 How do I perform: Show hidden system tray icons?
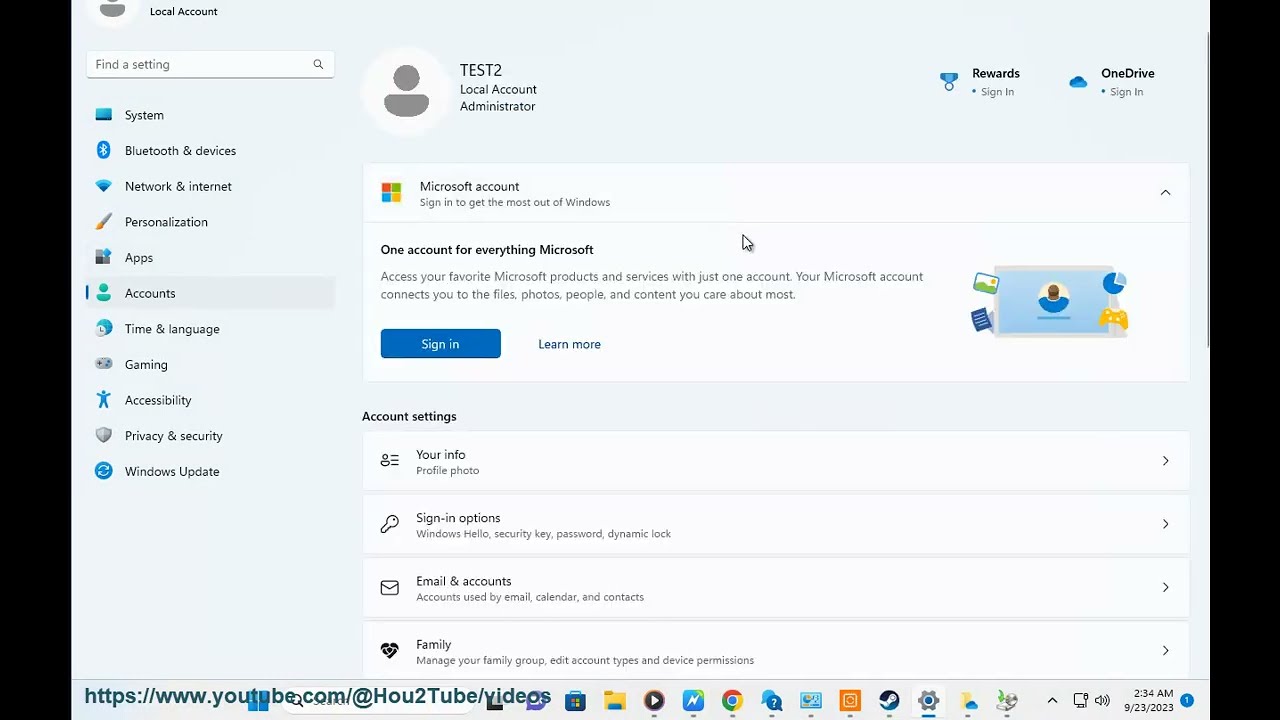[x=1052, y=701]
